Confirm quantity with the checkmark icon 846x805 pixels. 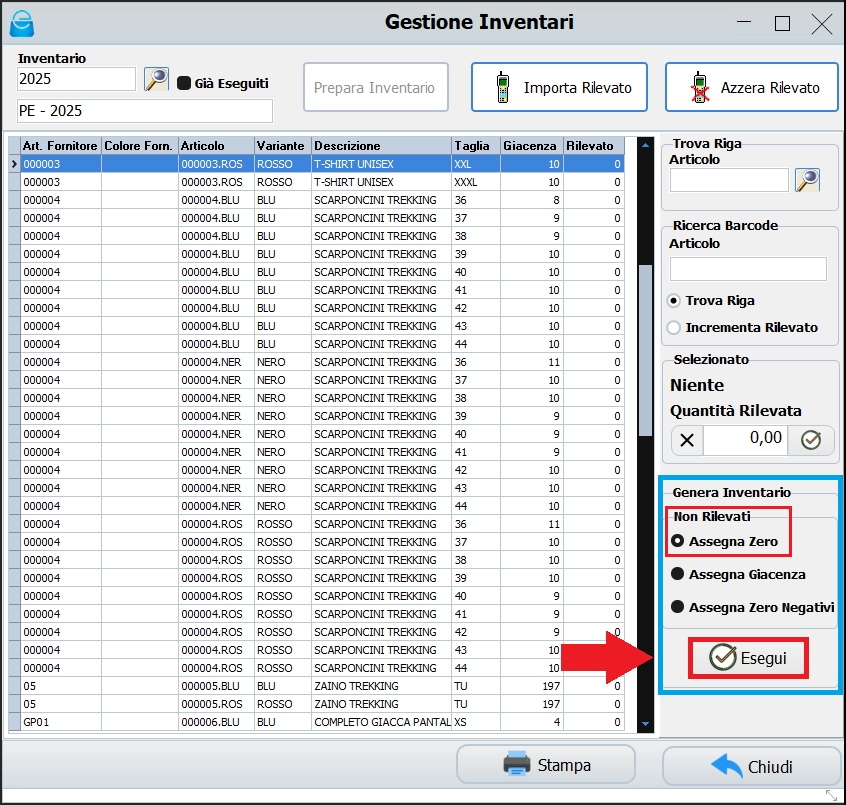pos(811,440)
